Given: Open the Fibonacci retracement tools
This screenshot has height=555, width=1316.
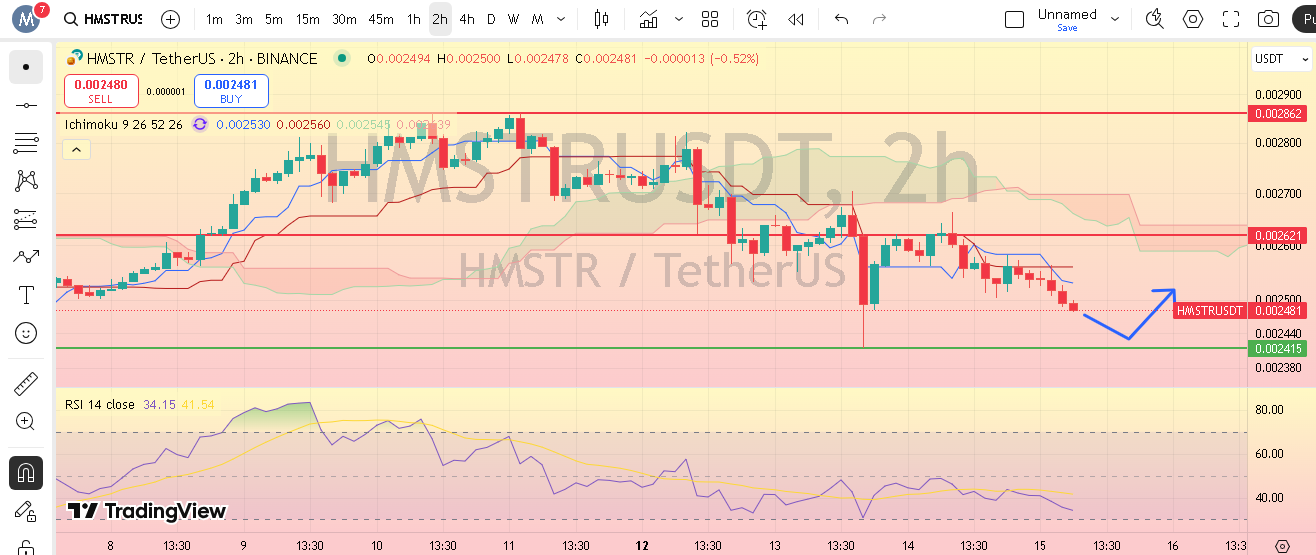Looking at the screenshot, I should point(26,143).
